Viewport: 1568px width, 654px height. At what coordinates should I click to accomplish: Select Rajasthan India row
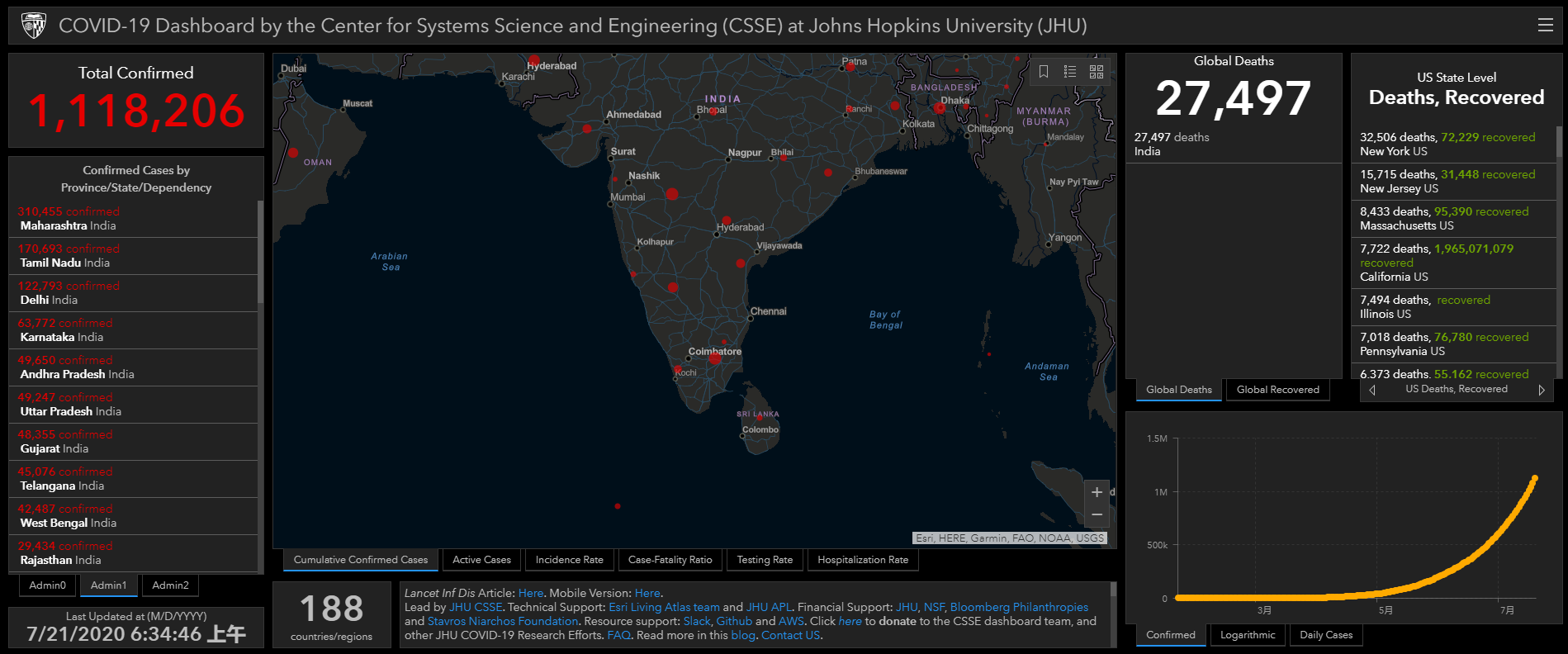tap(134, 553)
